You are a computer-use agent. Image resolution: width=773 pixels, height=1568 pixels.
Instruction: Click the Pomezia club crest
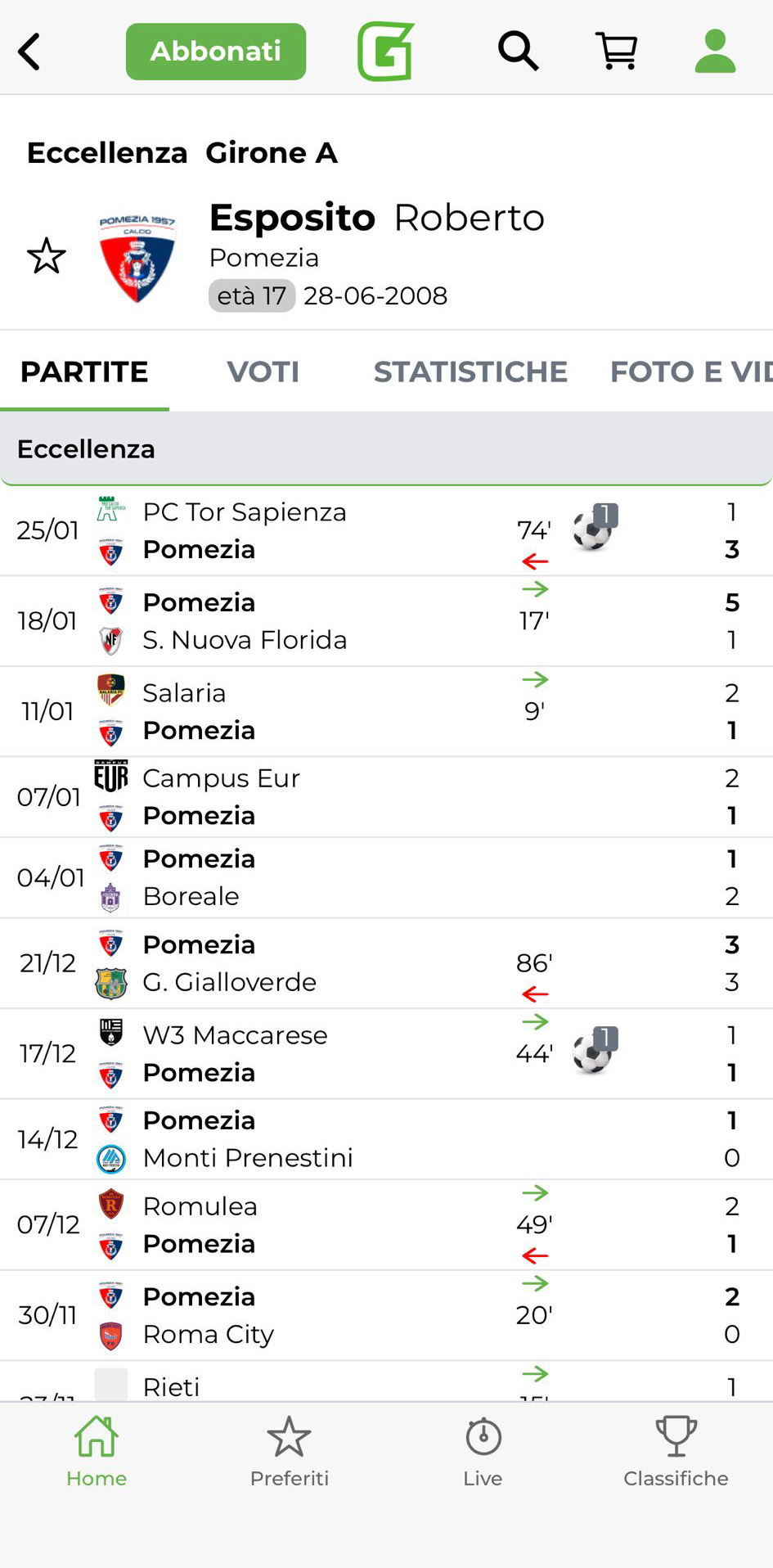click(137, 258)
